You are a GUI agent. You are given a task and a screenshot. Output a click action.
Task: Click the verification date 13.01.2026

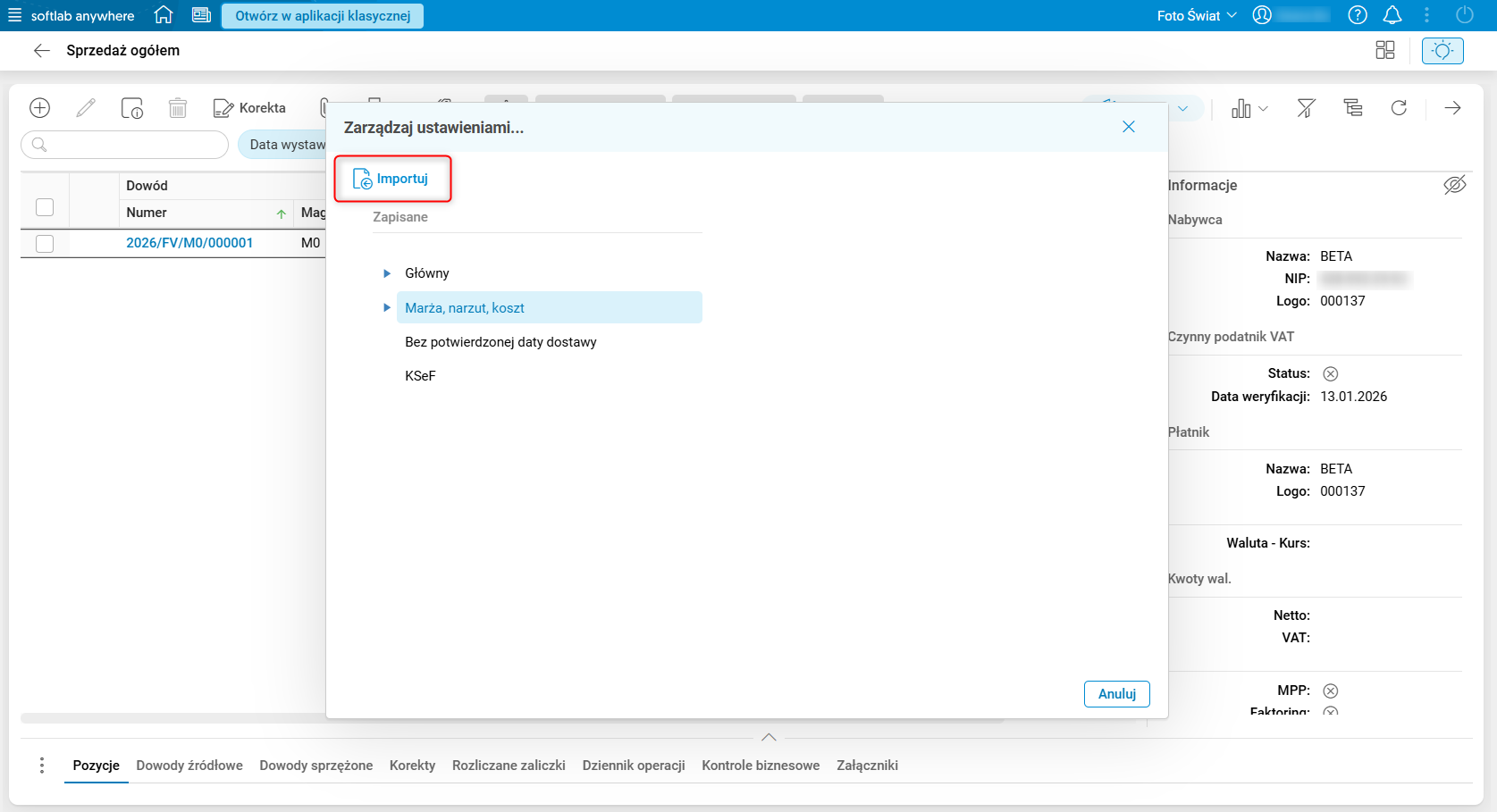point(1354,397)
